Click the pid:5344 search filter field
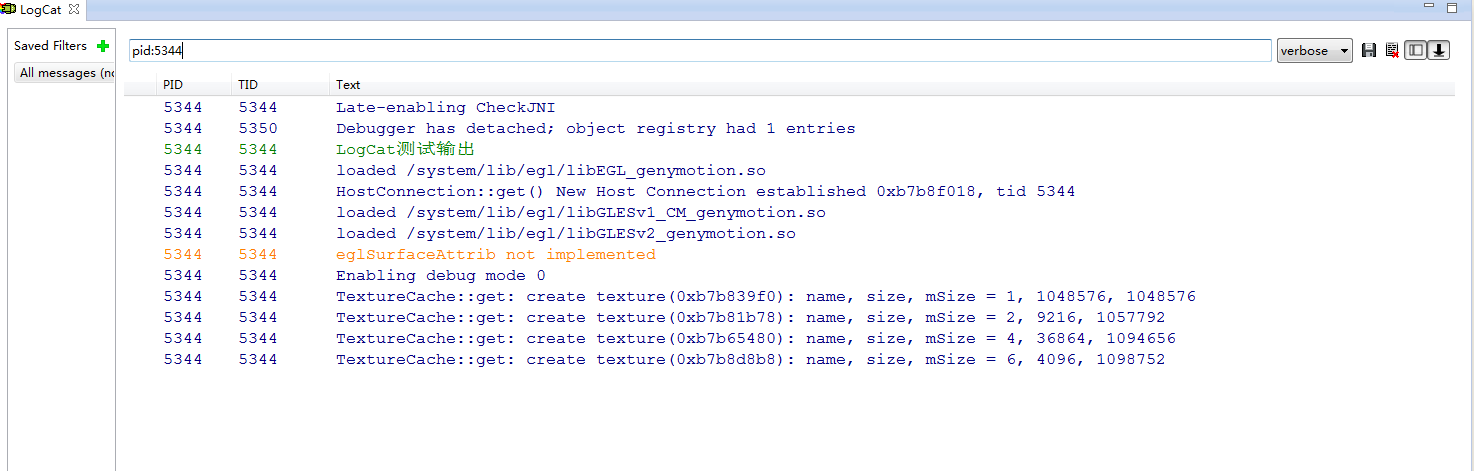 pyautogui.click(x=700, y=50)
